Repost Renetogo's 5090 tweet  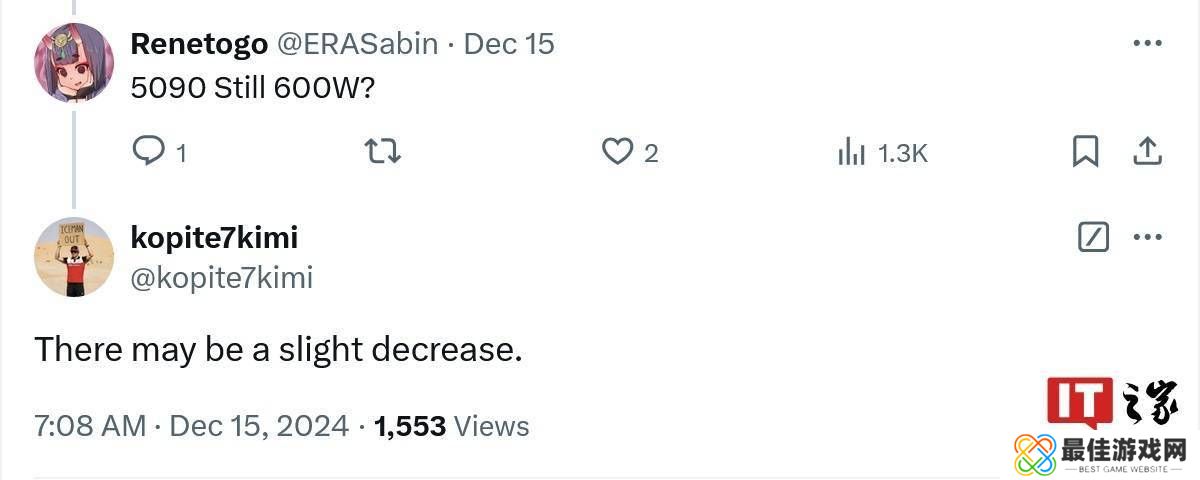pyautogui.click(x=382, y=152)
